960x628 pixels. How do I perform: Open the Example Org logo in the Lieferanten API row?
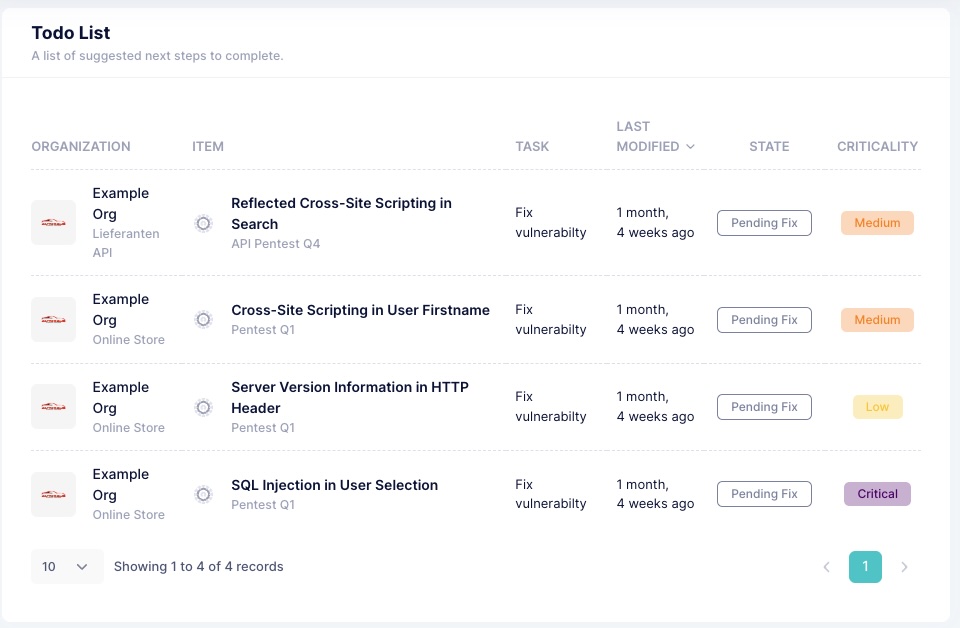(53, 223)
